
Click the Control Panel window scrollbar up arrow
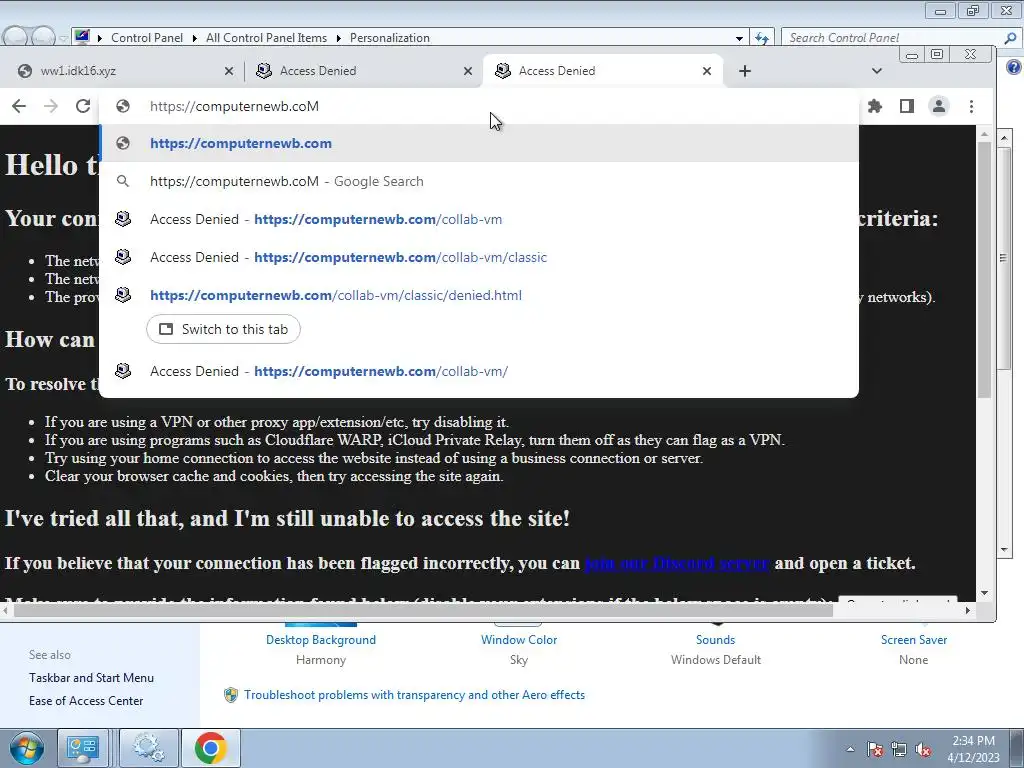click(x=1004, y=138)
